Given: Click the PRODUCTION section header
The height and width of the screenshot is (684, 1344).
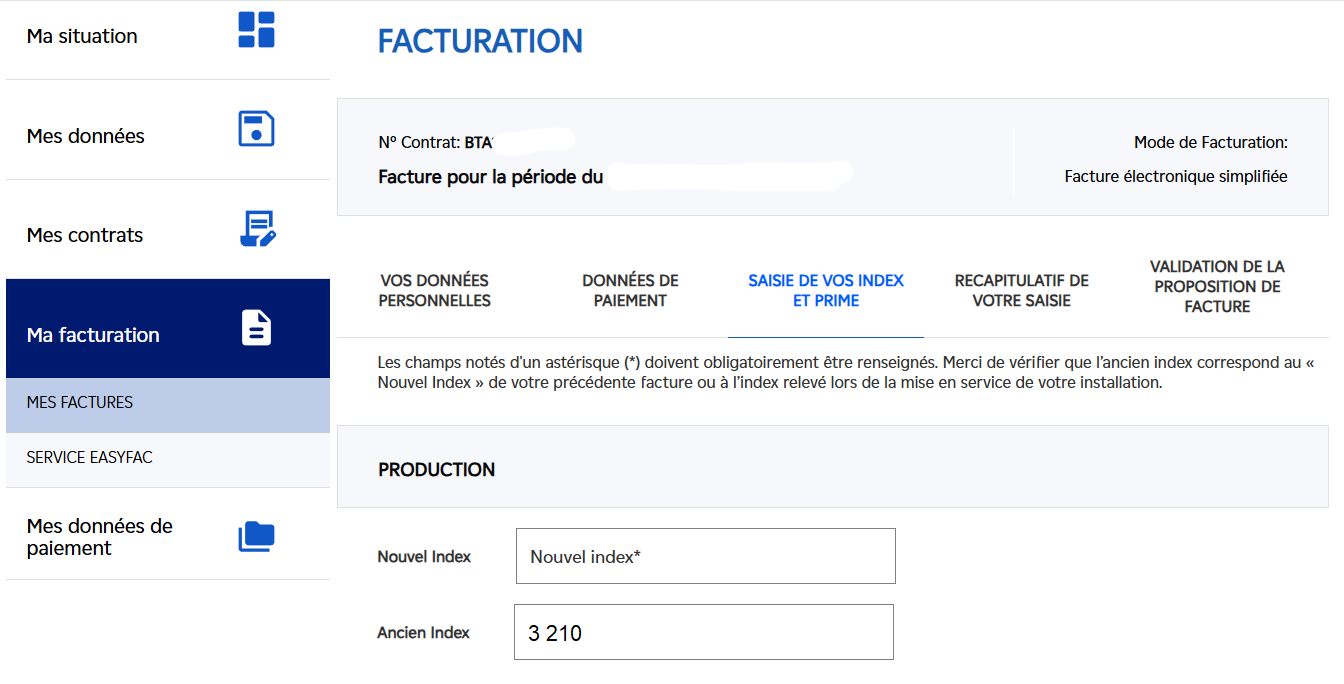Looking at the screenshot, I should (x=437, y=469).
